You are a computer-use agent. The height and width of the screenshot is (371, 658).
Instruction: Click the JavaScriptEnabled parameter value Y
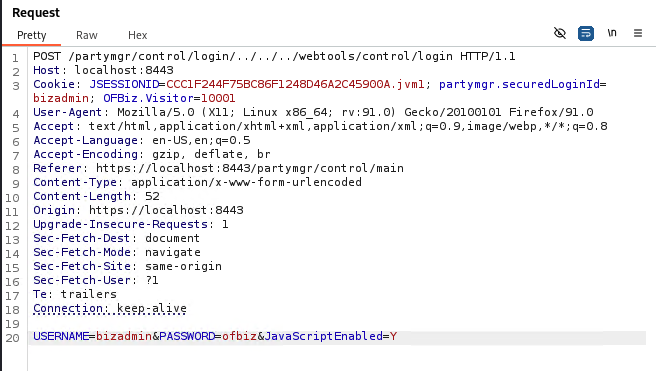click(393, 336)
